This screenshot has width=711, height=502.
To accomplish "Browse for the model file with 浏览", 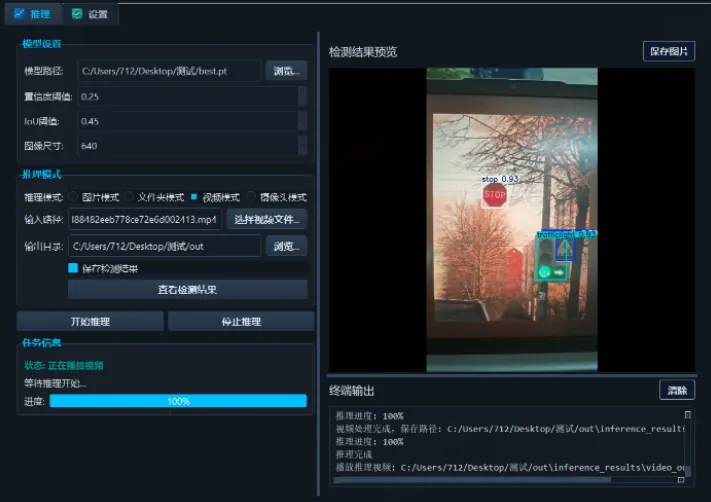I will tap(286, 71).
